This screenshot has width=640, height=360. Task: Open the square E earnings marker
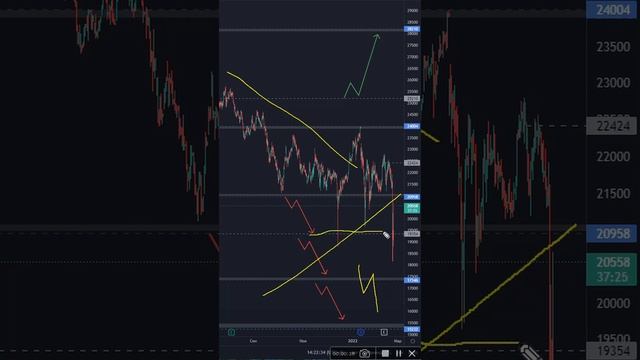pyautogui.click(x=384, y=332)
